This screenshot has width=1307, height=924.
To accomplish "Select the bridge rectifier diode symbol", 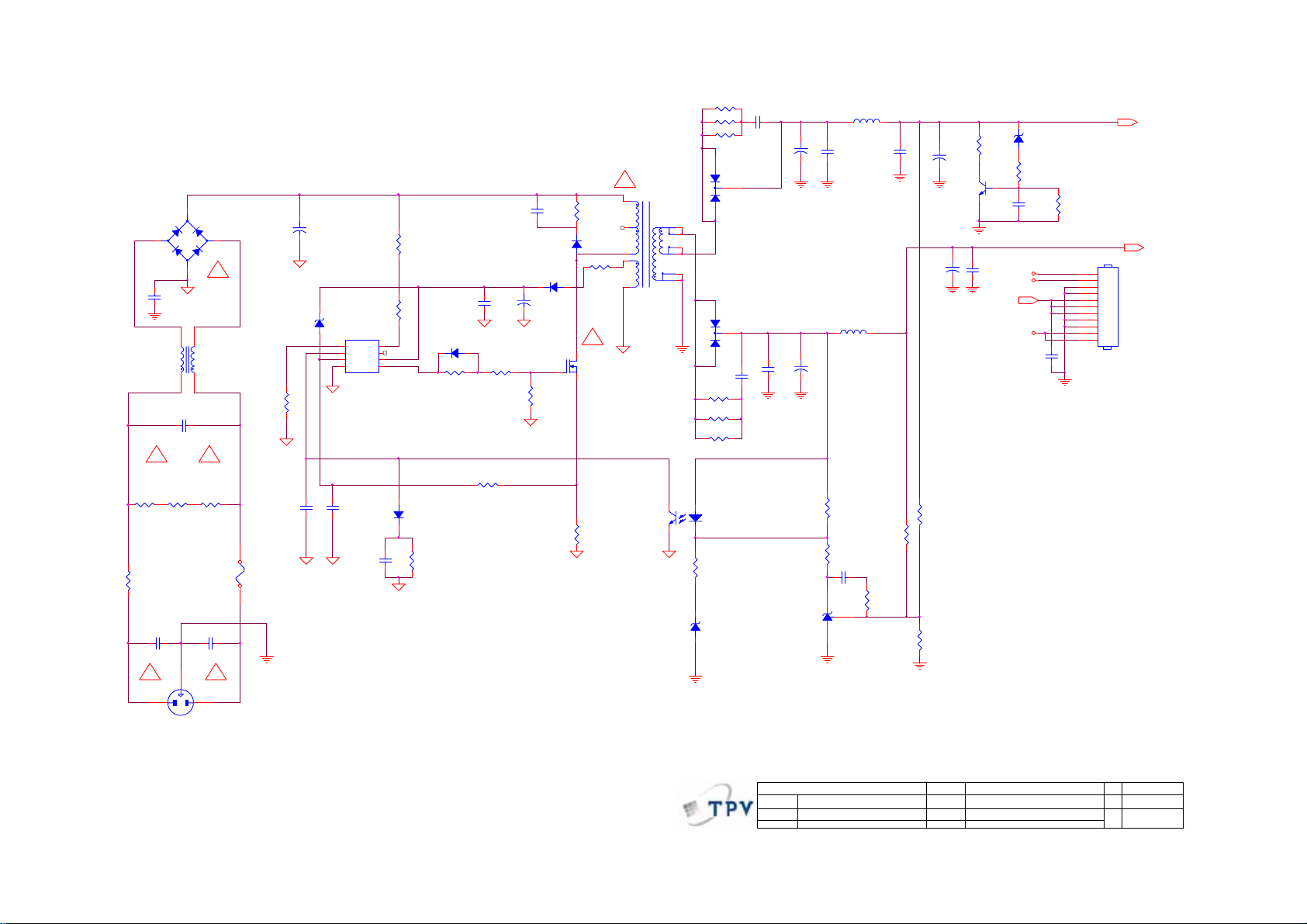I will click(x=187, y=241).
